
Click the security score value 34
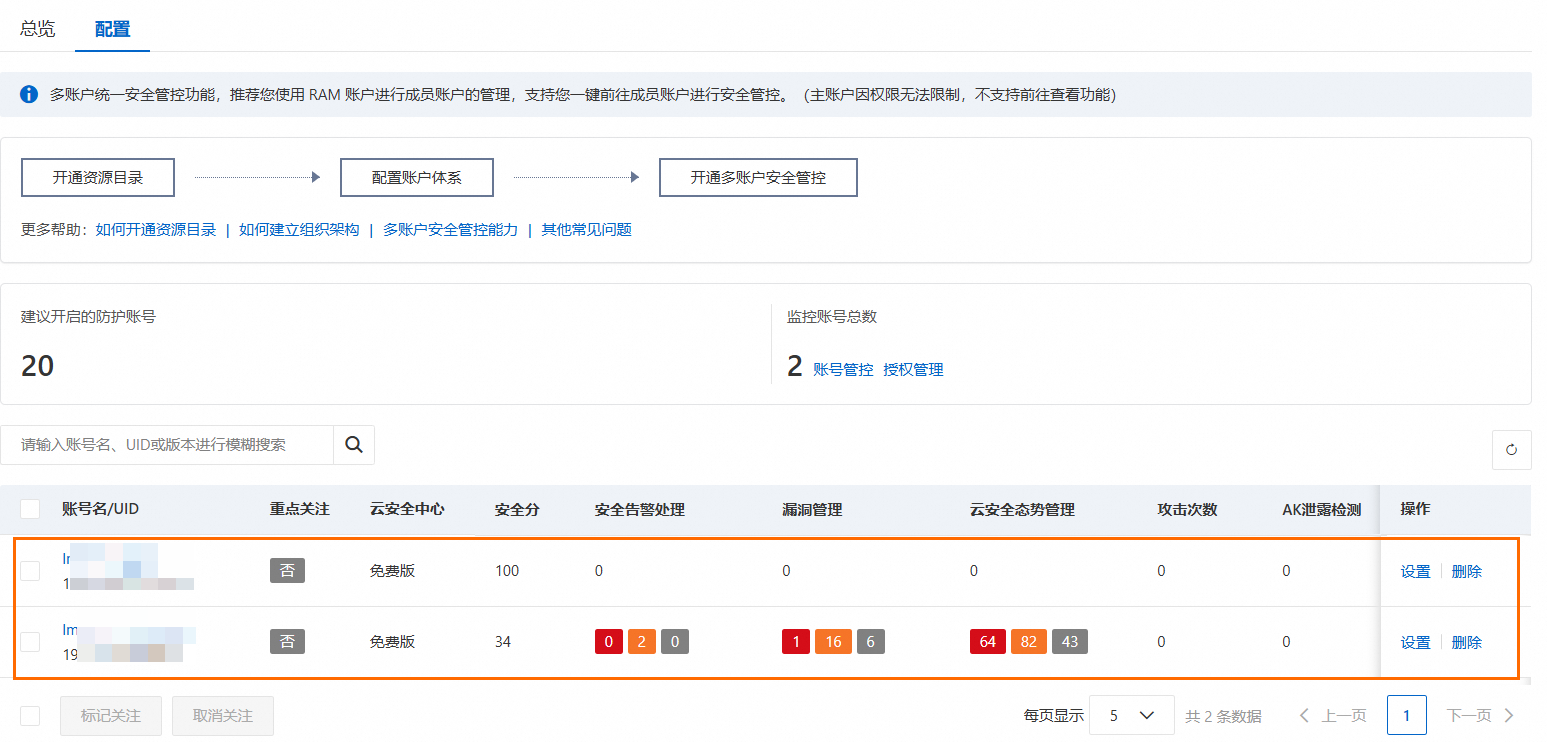(503, 642)
